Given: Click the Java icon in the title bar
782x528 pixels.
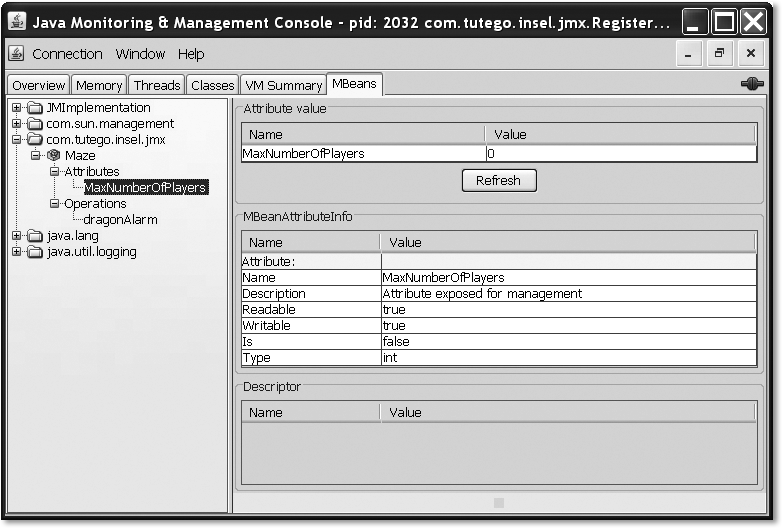Looking at the screenshot, I should [x=17, y=21].
